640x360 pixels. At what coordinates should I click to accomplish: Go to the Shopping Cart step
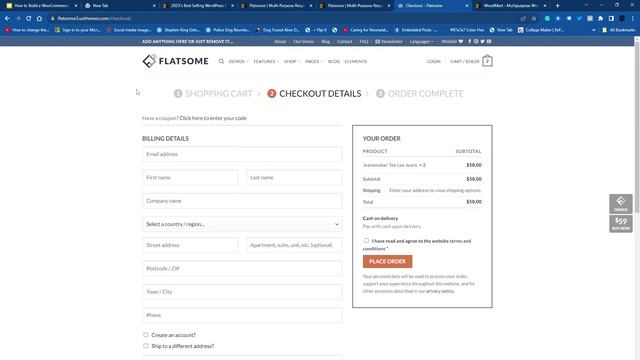(x=213, y=93)
